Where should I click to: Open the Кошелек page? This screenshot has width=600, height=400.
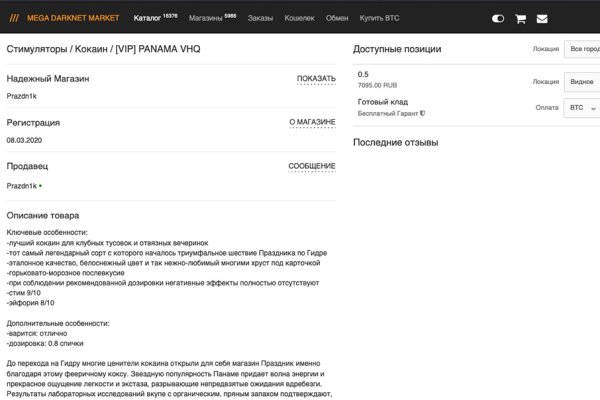tap(299, 17)
